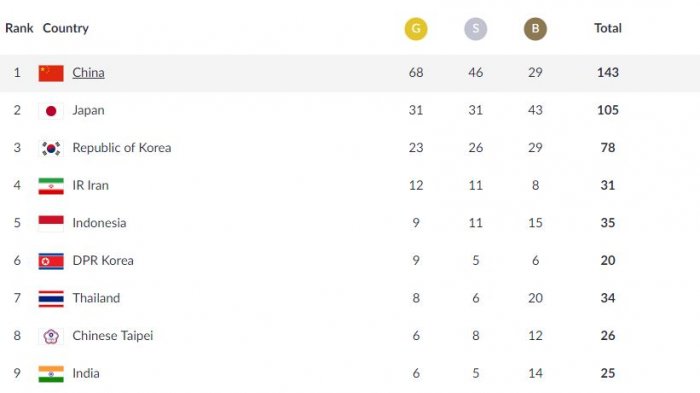The height and width of the screenshot is (393, 700).
Task: Click the China flag icon
Action: pos(51,73)
